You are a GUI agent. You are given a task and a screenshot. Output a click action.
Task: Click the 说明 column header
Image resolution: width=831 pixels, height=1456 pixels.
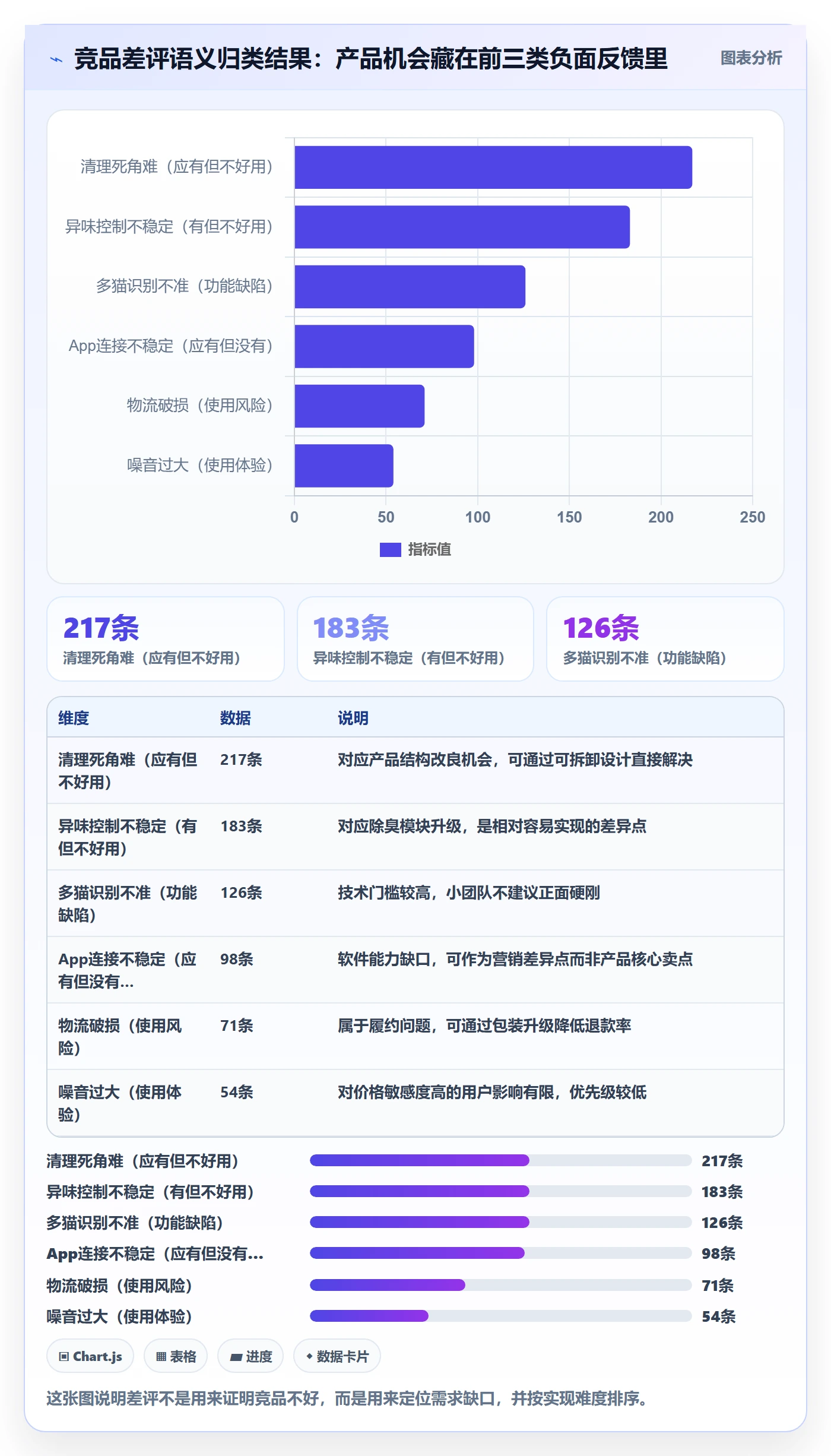point(353,718)
